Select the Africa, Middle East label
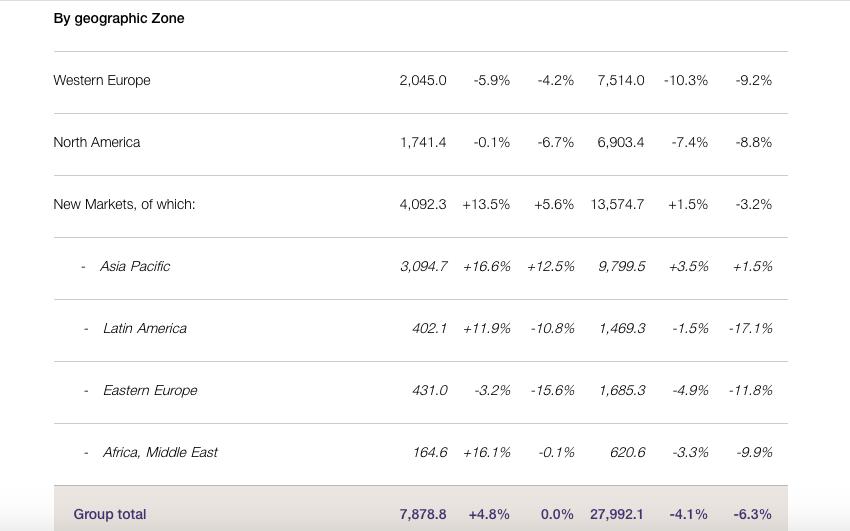Screen dimensions: 850x531 (x=160, y=452)
